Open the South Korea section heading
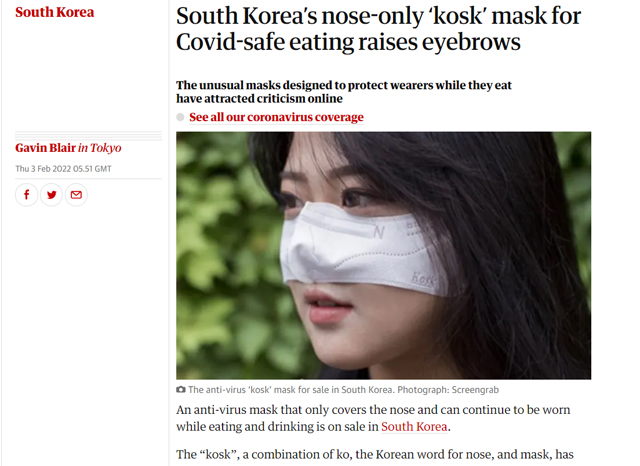 pos(55,12)
